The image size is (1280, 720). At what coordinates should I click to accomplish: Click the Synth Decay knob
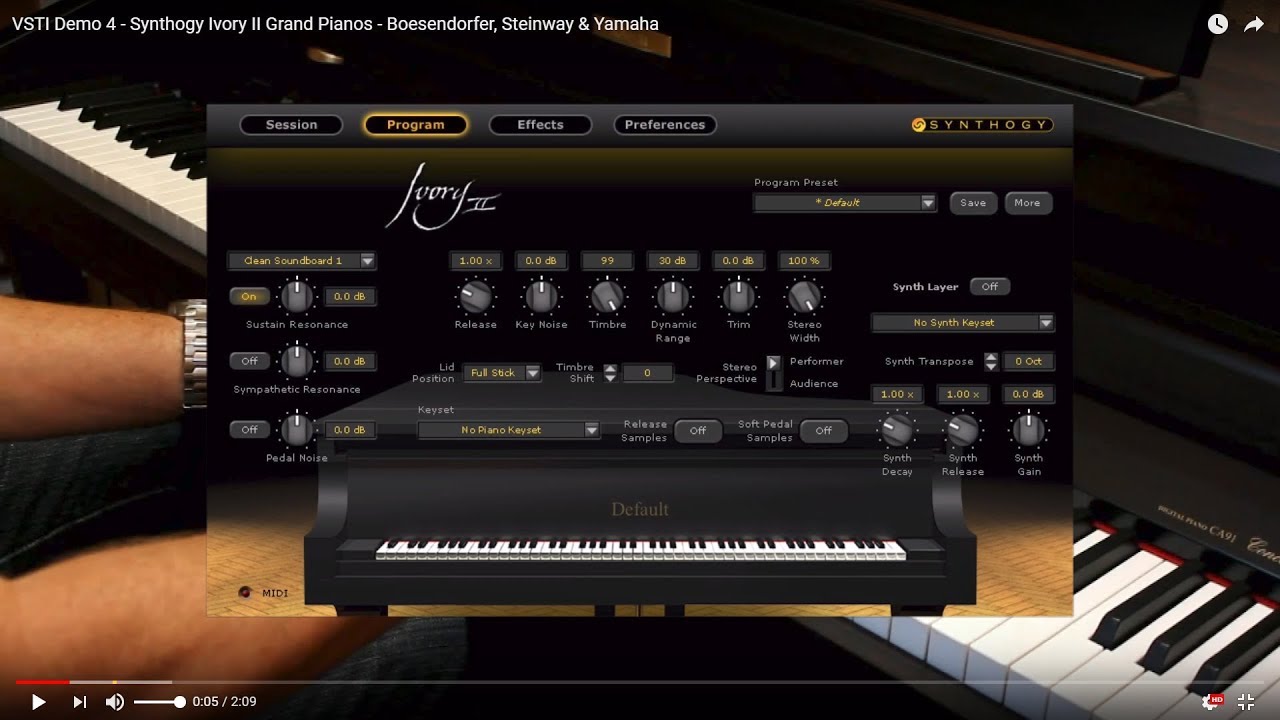tap(897, 430)
